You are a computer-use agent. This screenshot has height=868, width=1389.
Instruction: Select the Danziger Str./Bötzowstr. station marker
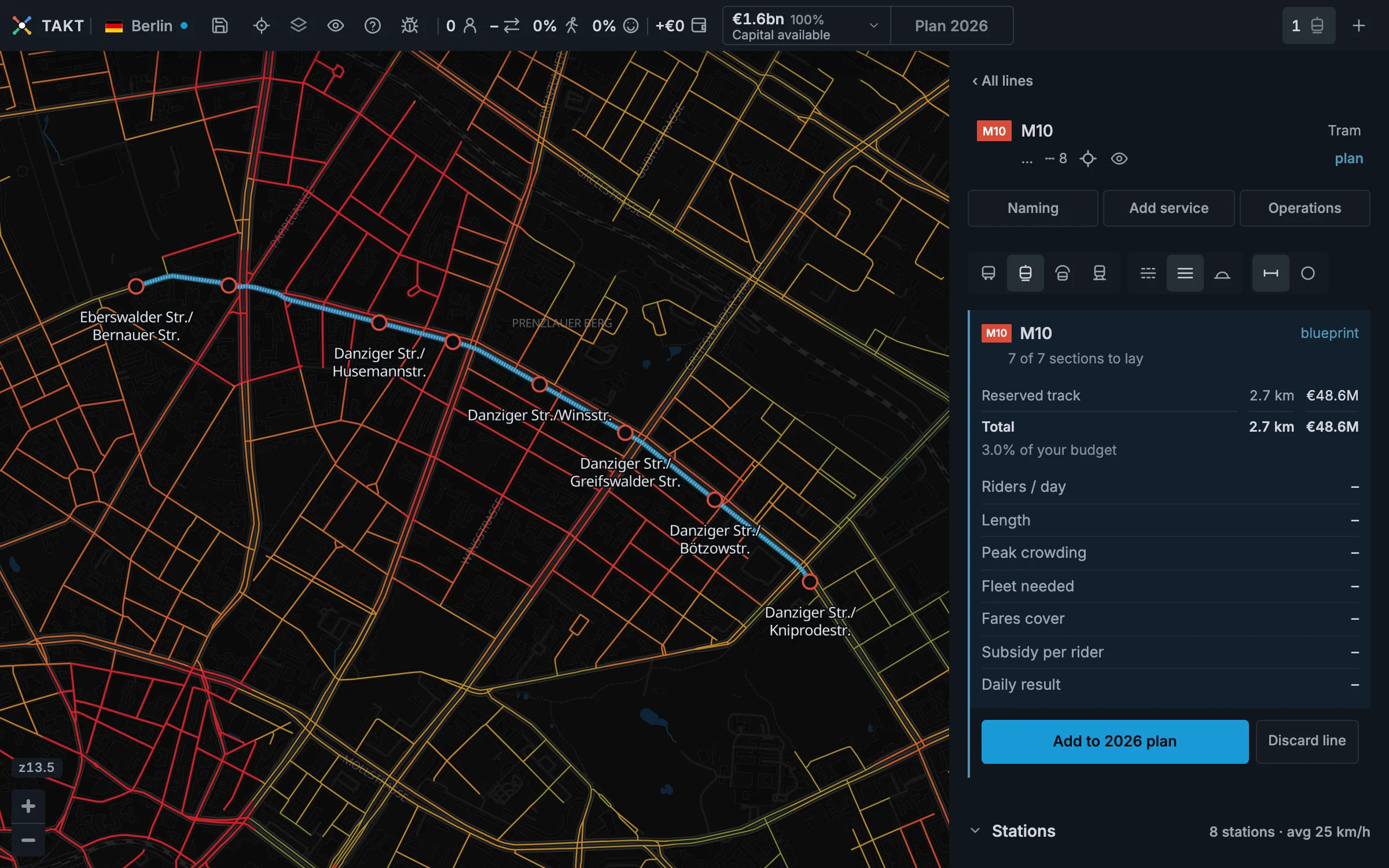click(715, 499)
